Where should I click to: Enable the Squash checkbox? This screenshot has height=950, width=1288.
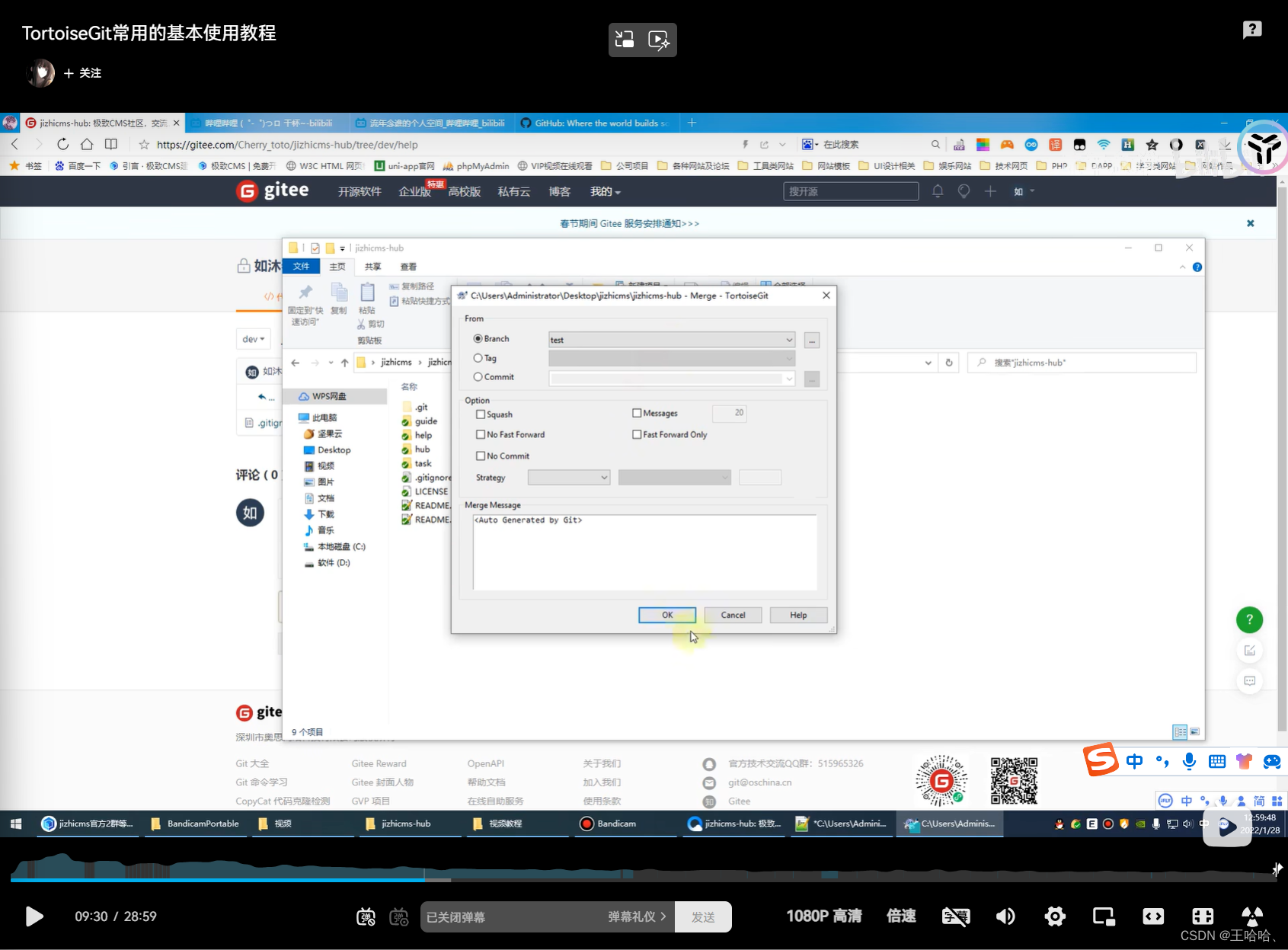[x=481, y=414]
